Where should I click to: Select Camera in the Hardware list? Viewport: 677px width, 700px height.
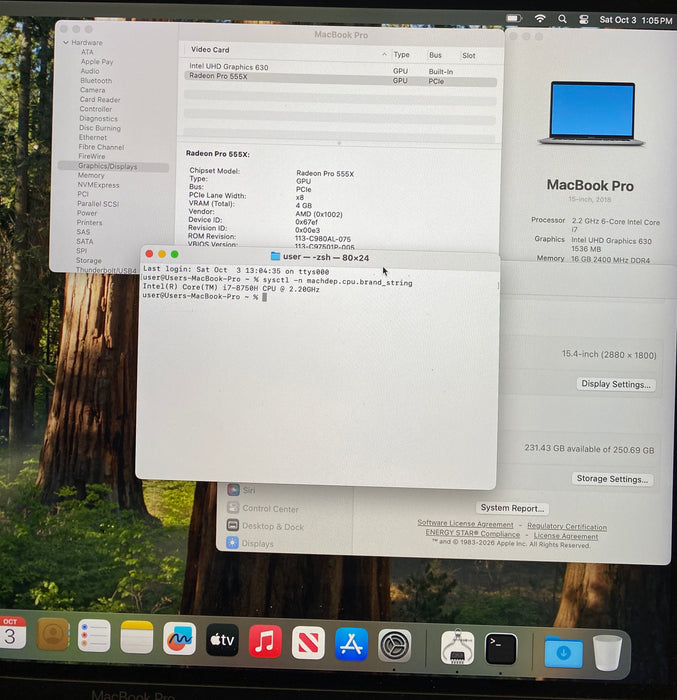[x=92, y=90]
